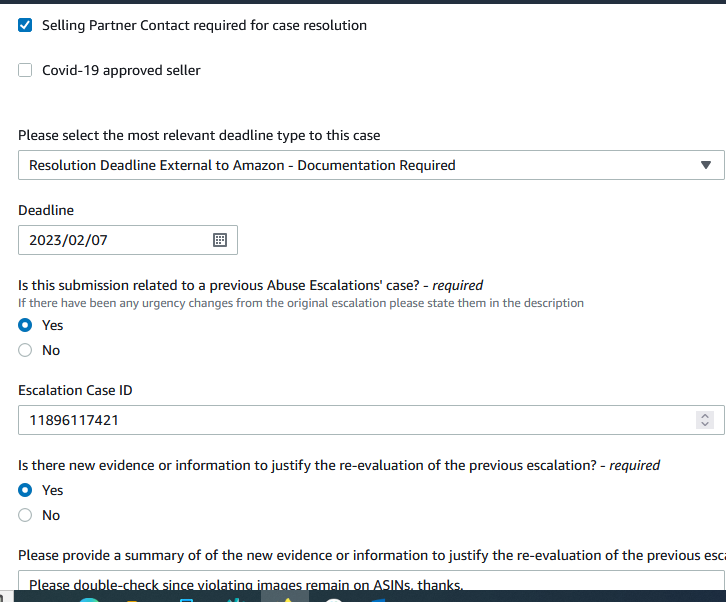Open the Deadline calendar picker icon
Image resolution: width=726 pixels, height=602 pixels.
(220, 240)
